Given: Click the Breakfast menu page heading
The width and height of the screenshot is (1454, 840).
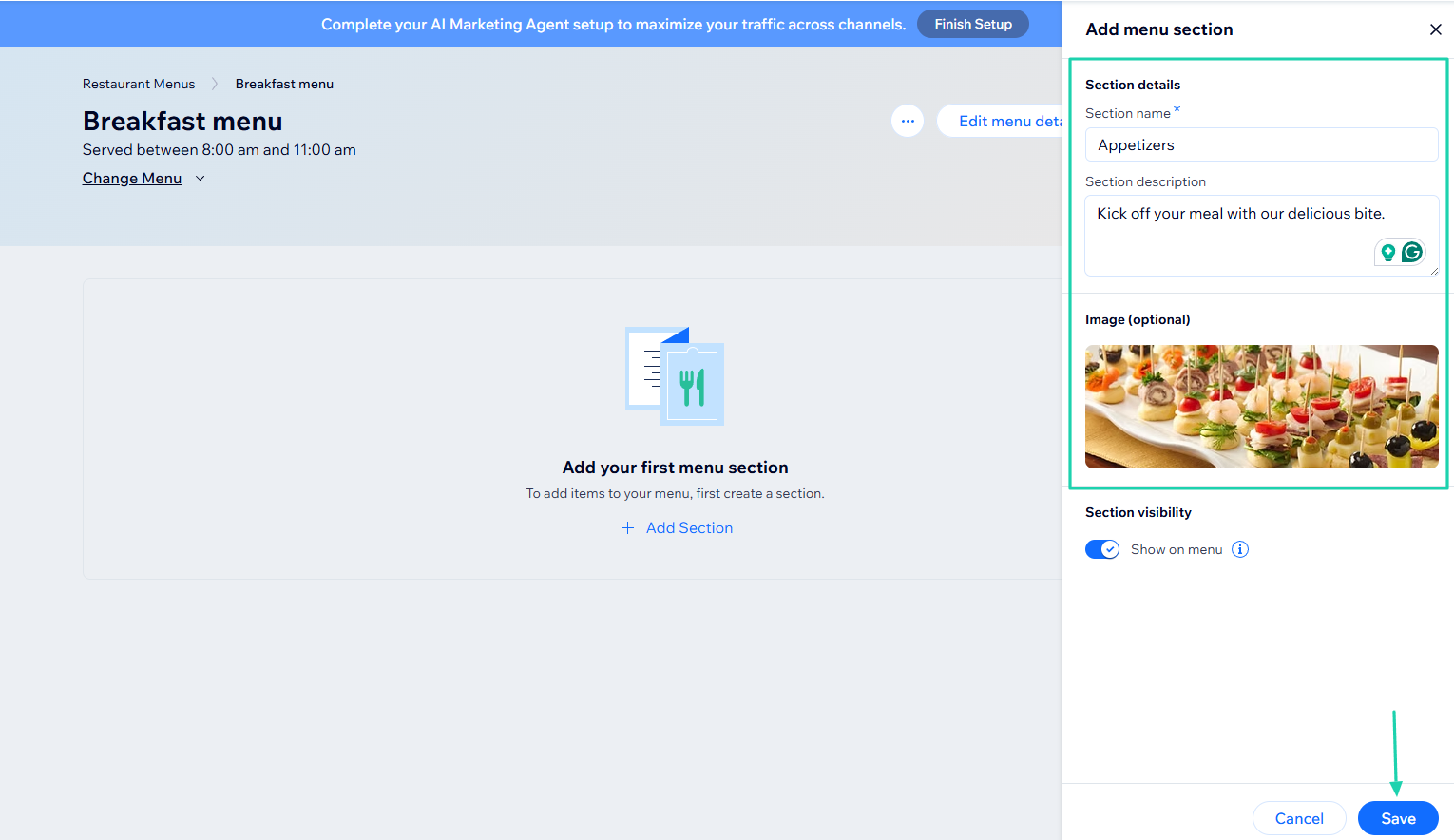Looking at the screenshot, I should pyautogui.click(x=182, y=121).
